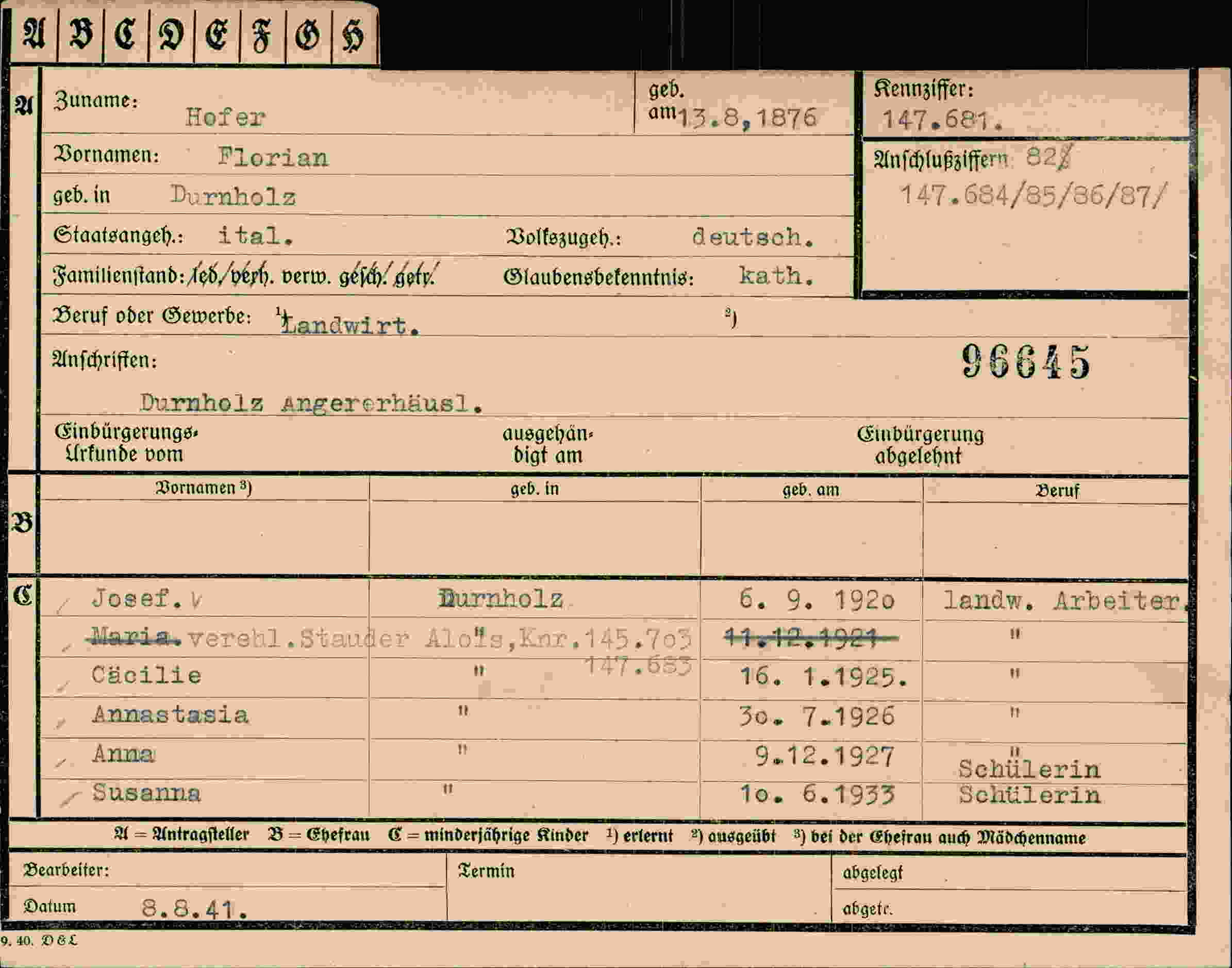The image size is (1232, 968).
Task: Click the 'Termin' label
Action: pos(486,871)
